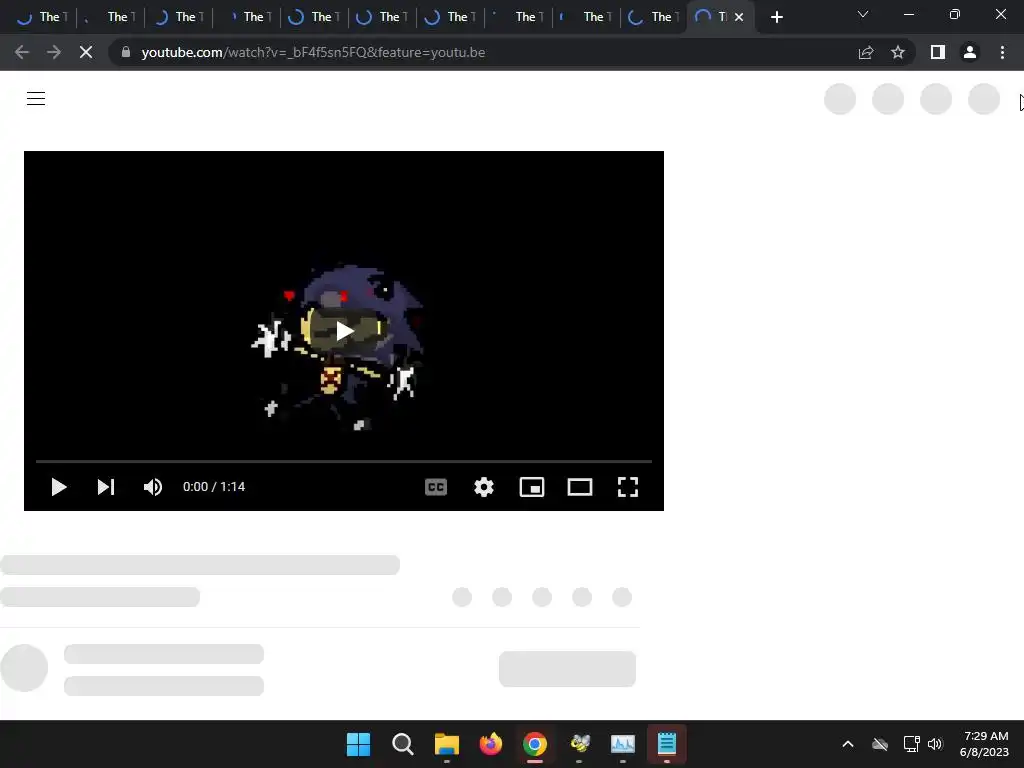This screenshot has width=1024, height=768.
Task: Mute the video player volume
Action: pos(153,487)
